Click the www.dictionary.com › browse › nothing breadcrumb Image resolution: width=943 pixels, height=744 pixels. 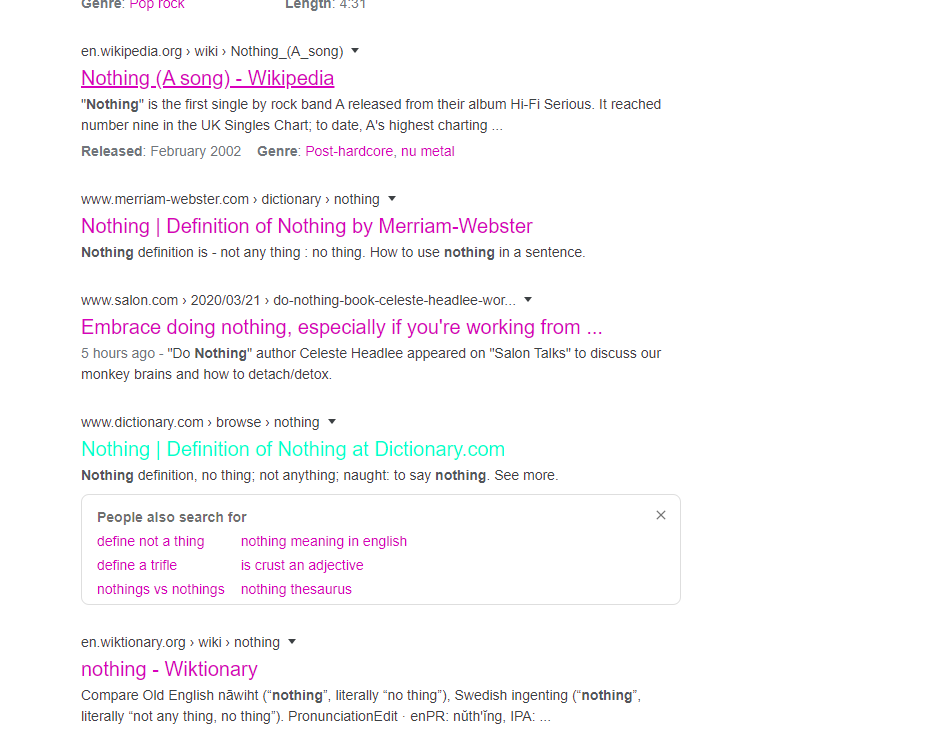click(200, 422)
